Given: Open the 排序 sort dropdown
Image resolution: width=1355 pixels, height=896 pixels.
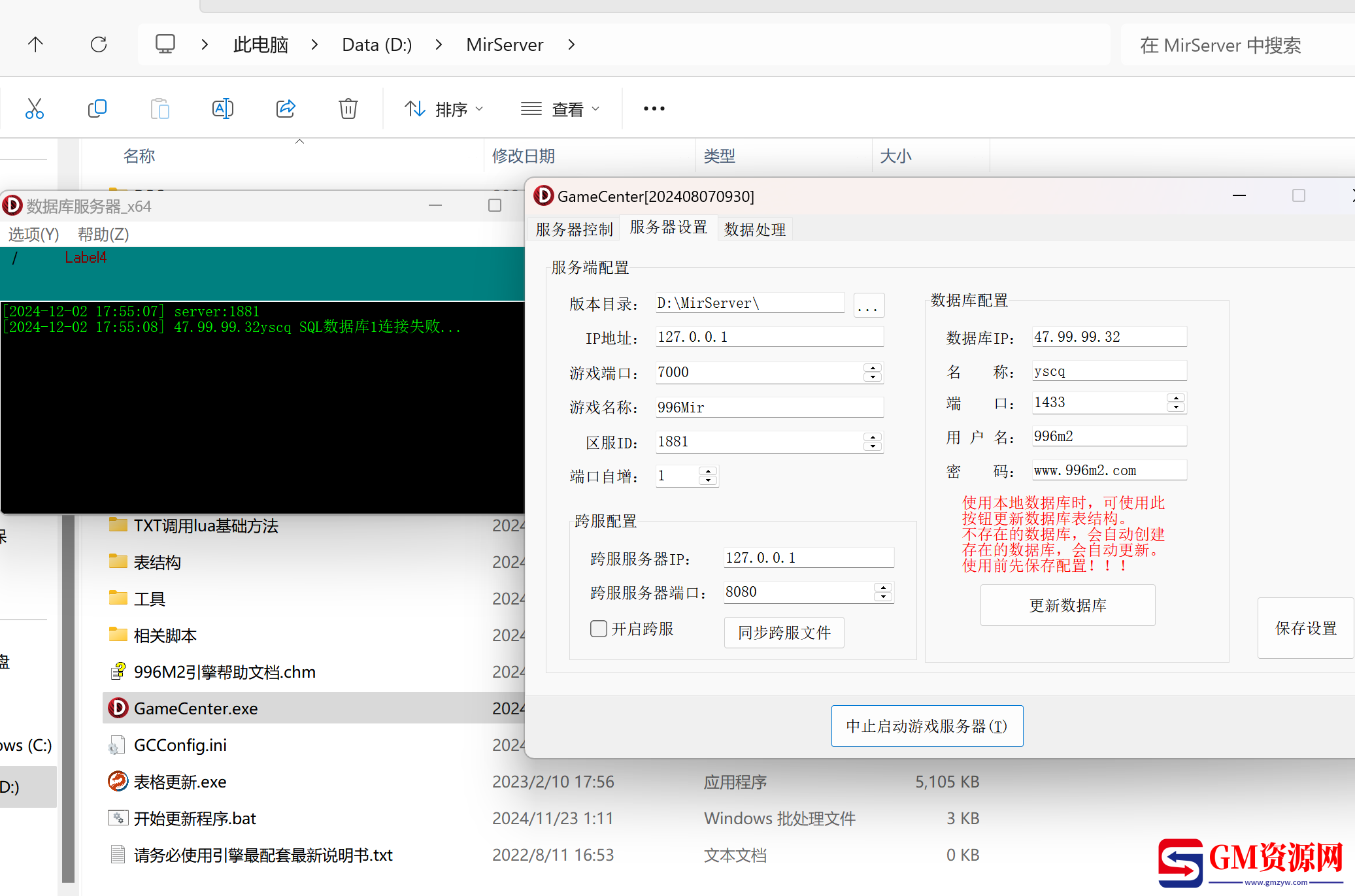Looking at the screenshot, I should (x=444, y=108).
